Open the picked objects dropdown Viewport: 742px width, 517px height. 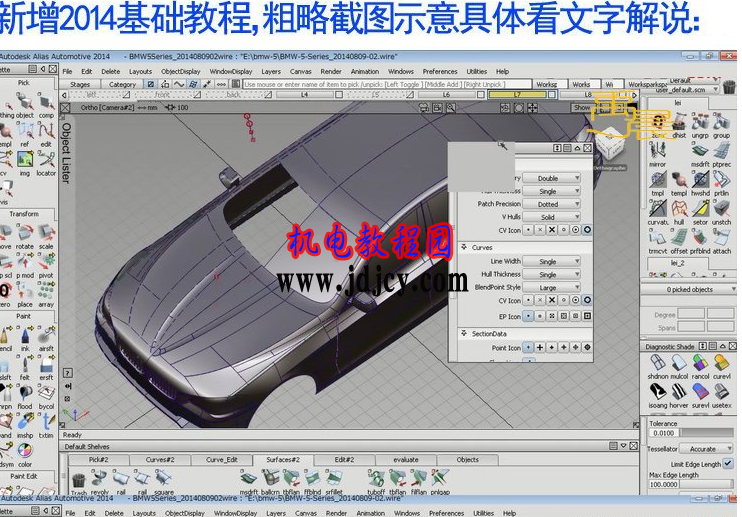tap(689, 289)
